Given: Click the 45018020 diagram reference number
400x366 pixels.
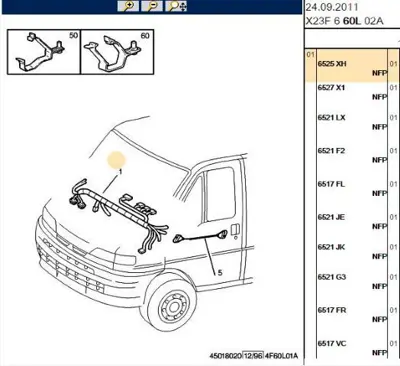Looking at the screenshot, I should [x=225, y=356].
